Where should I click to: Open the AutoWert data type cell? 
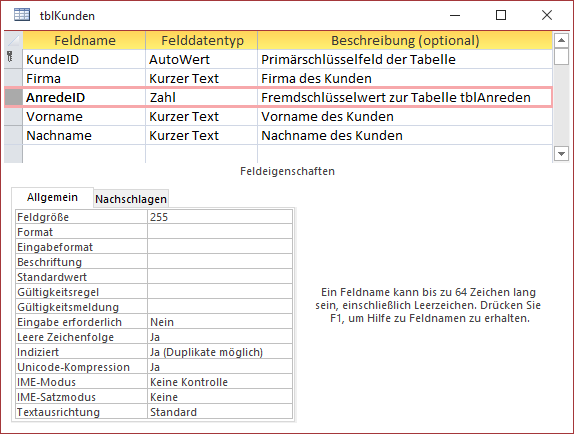tap(202, 59)
